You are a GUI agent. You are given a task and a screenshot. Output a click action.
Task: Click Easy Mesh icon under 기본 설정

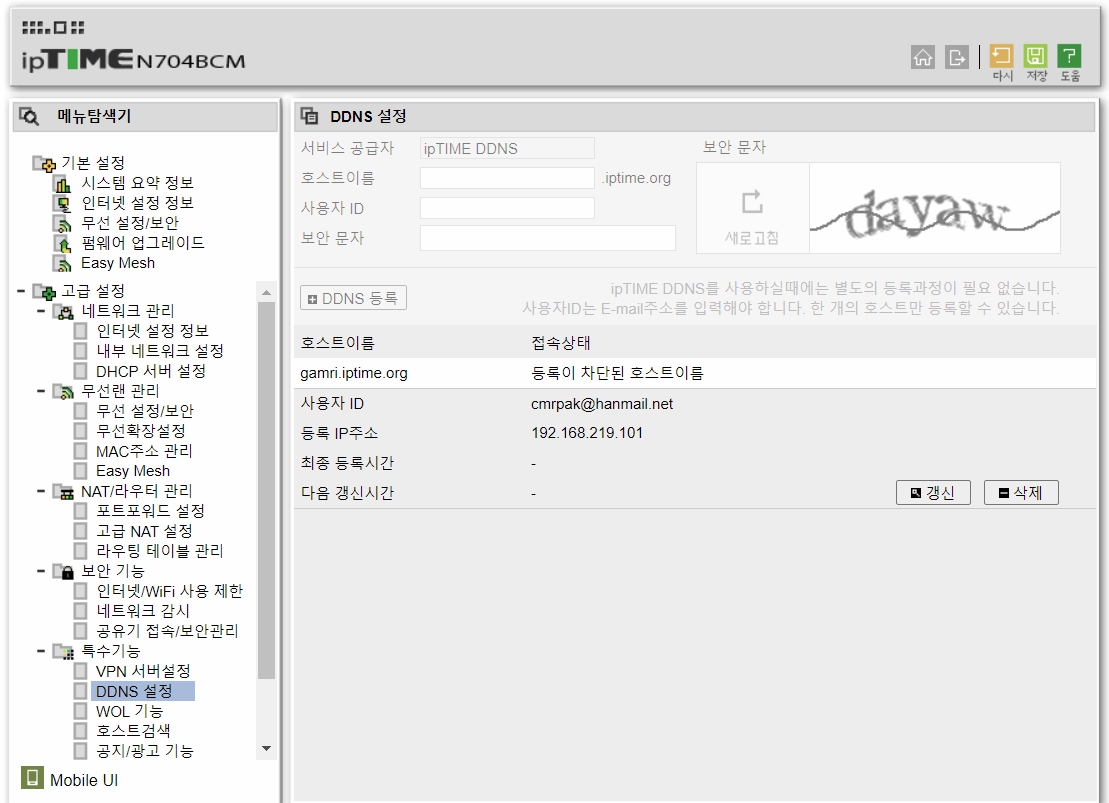(63, 264)
